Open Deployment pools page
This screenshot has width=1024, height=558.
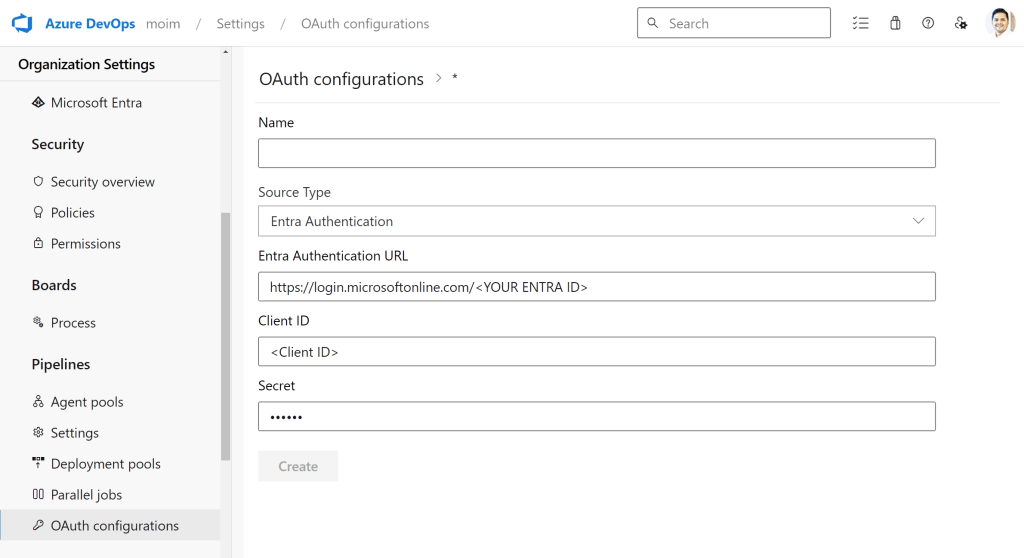click(105, 464)
